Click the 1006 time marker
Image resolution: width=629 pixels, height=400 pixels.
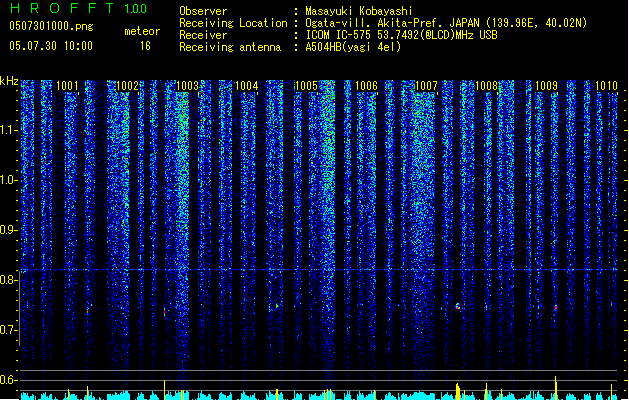point(366,86)
